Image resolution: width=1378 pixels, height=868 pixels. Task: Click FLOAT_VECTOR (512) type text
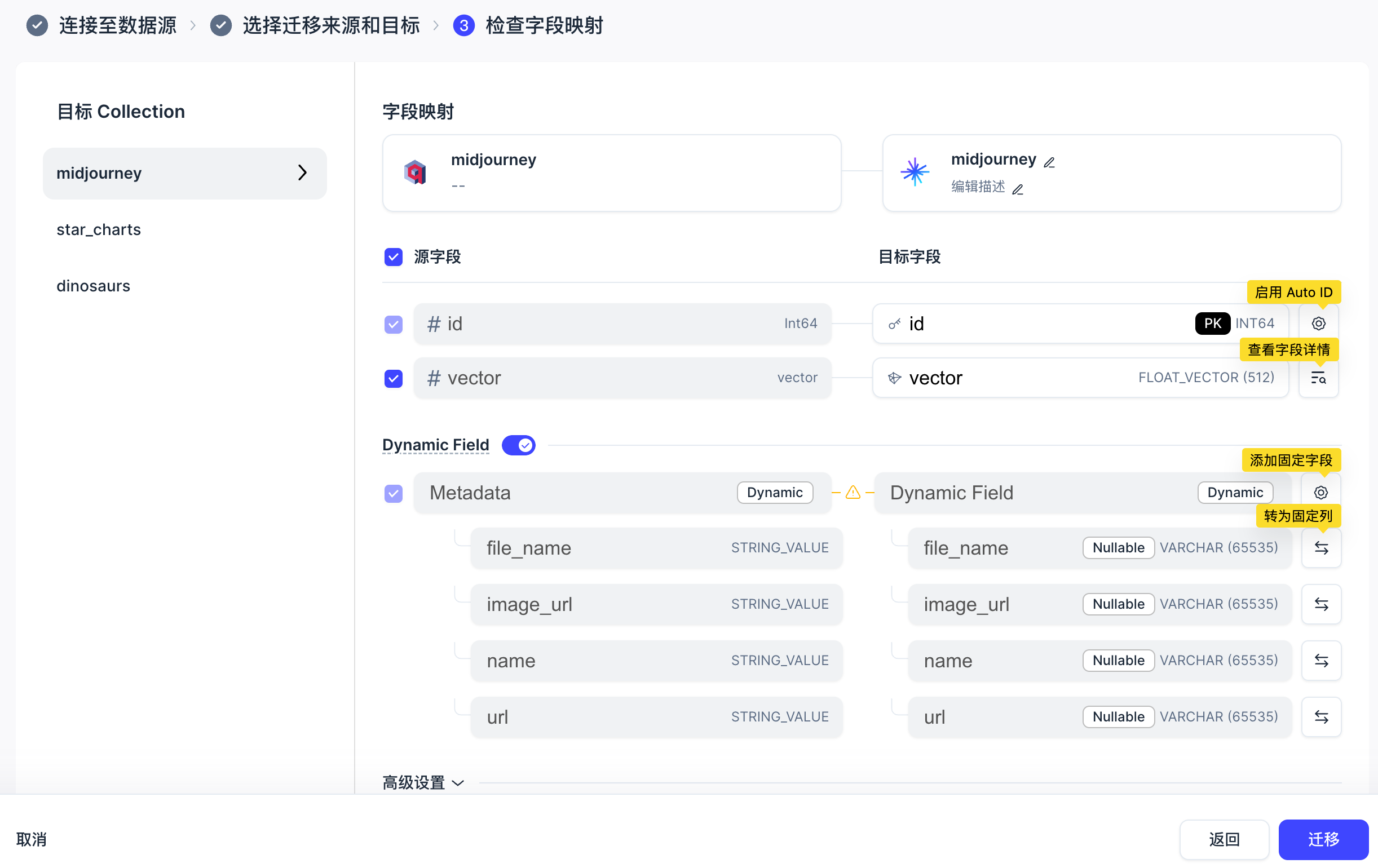(1205, 378)
